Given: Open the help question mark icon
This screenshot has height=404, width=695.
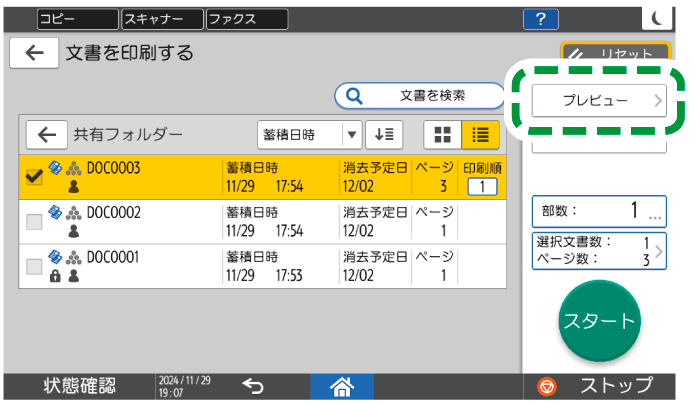Looking at the screenshot, I should click(x=540, y=19).
